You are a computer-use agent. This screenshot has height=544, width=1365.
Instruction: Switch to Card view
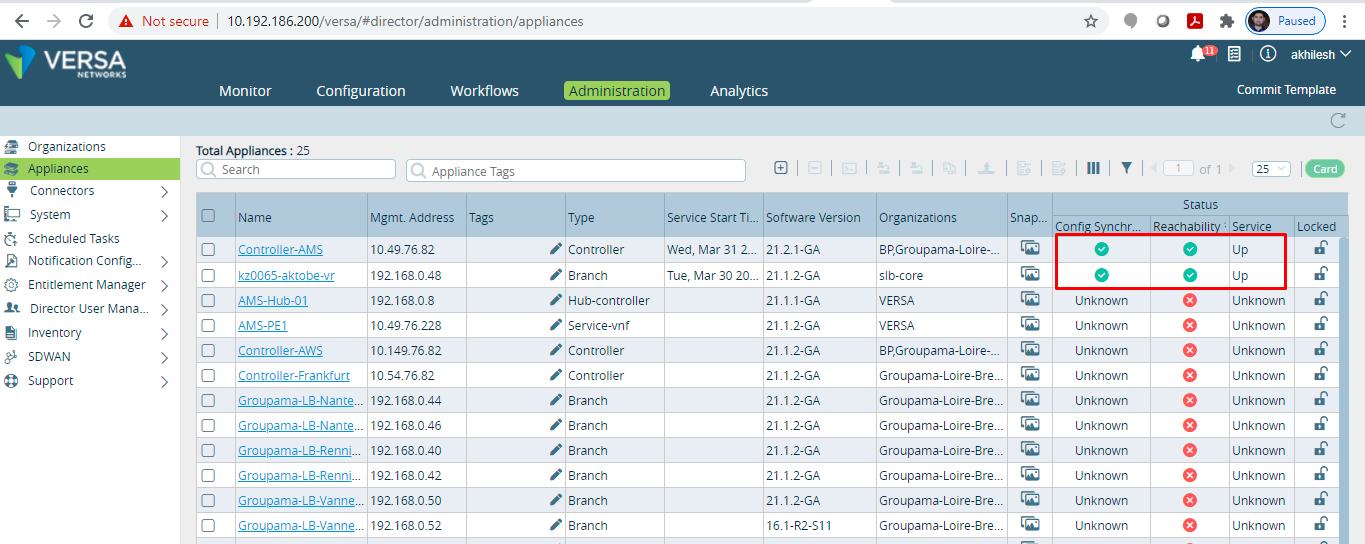pos(1325,169)
